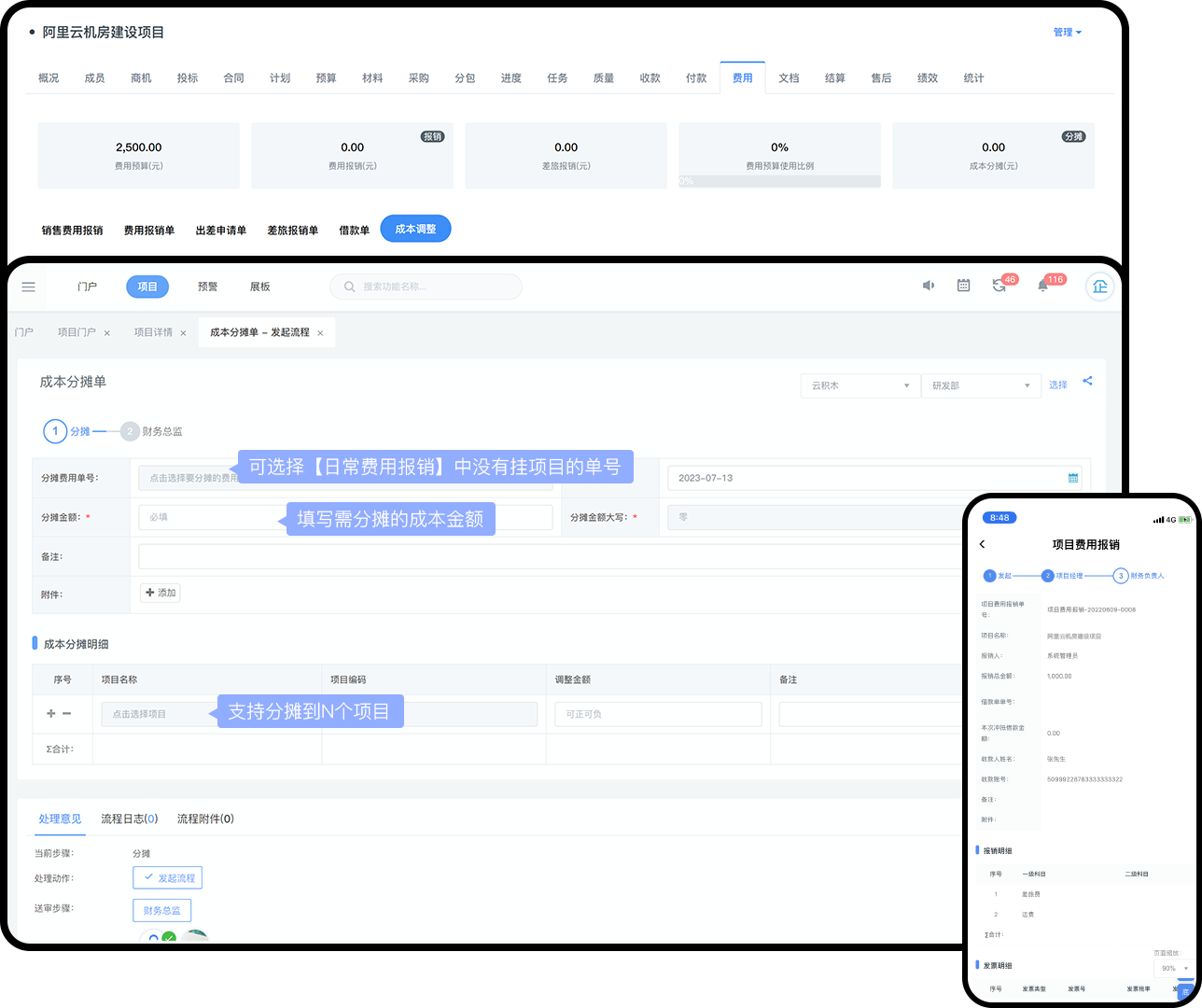This screenshot has width=1202, height=1008.
Task: Click the round enterprise 企 avatar icon
Action: pos(1099,287)
